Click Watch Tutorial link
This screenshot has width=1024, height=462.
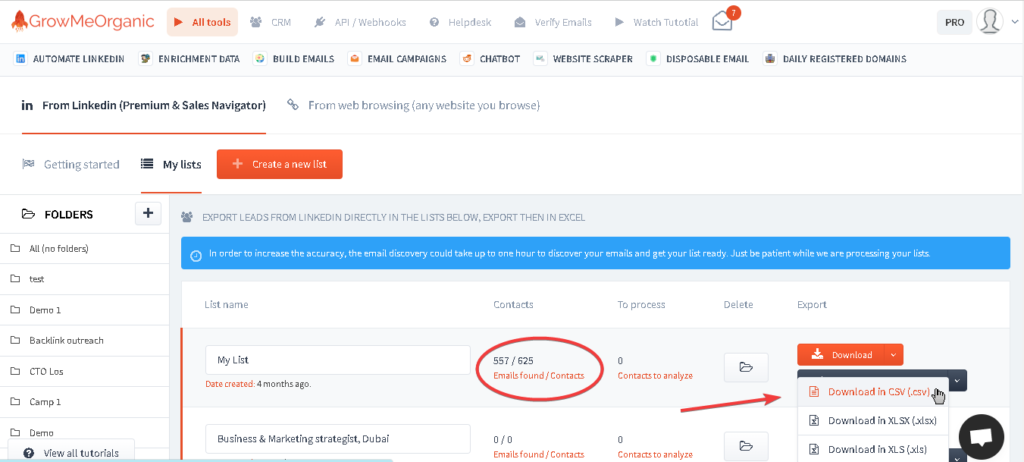[x=656, y=22]
